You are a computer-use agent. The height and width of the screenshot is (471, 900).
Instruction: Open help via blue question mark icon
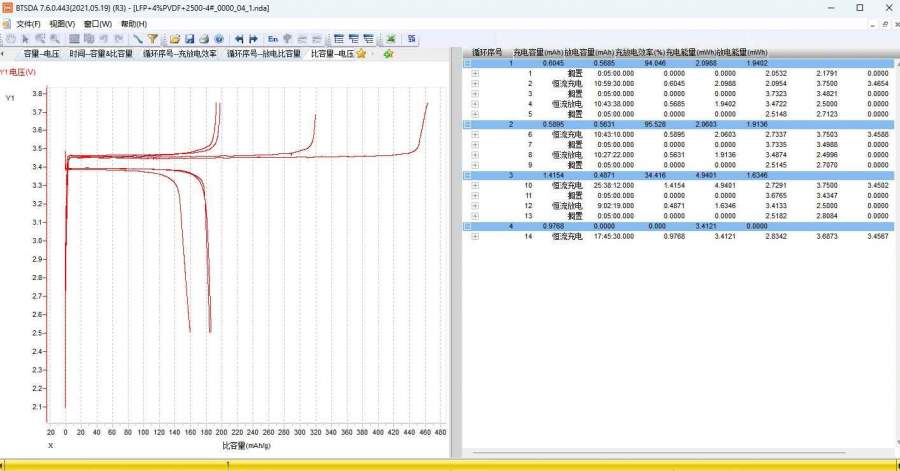[x=218, y=39]
